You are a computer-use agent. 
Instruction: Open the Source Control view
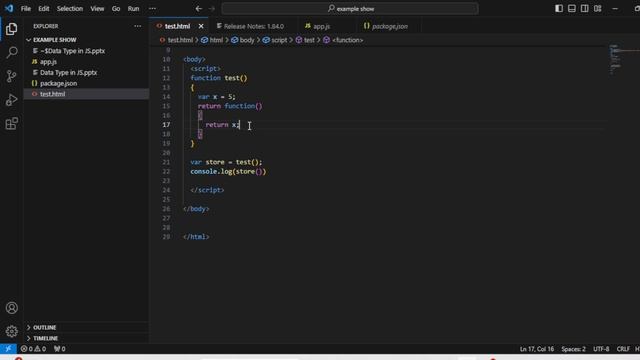pyautogui.click(x=11, y=76)
